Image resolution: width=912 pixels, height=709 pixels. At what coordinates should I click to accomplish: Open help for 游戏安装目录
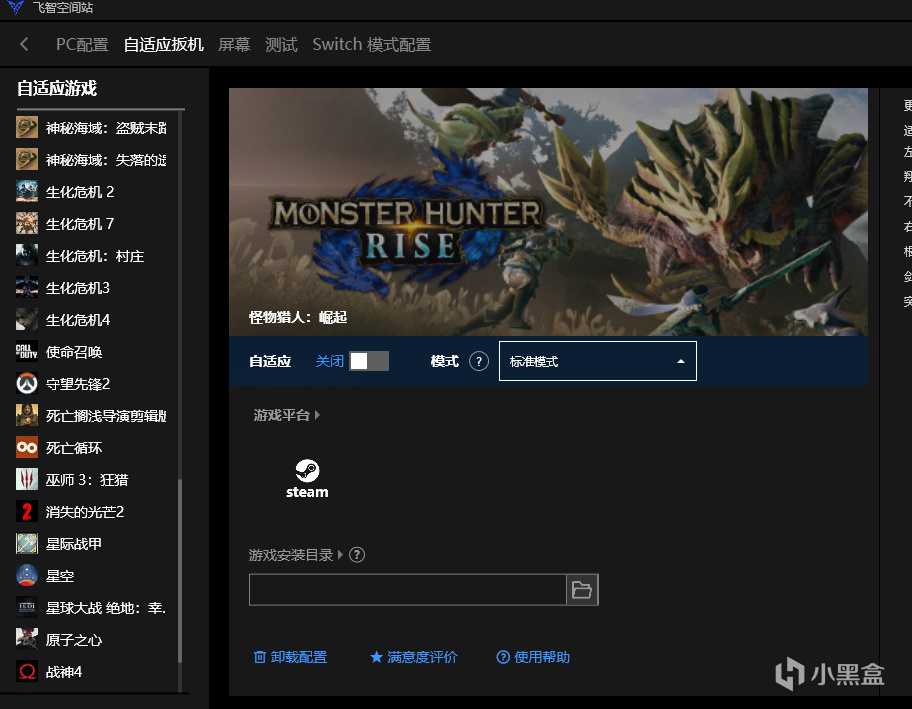[357, 554]
